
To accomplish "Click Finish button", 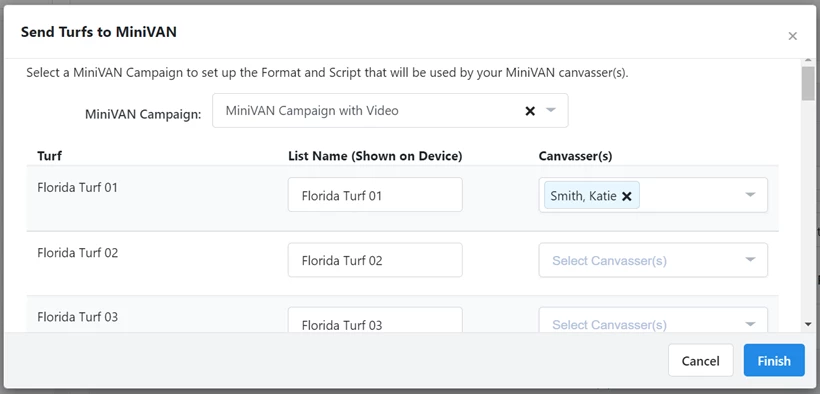I will pyautogui.click(x=774, y=361).
